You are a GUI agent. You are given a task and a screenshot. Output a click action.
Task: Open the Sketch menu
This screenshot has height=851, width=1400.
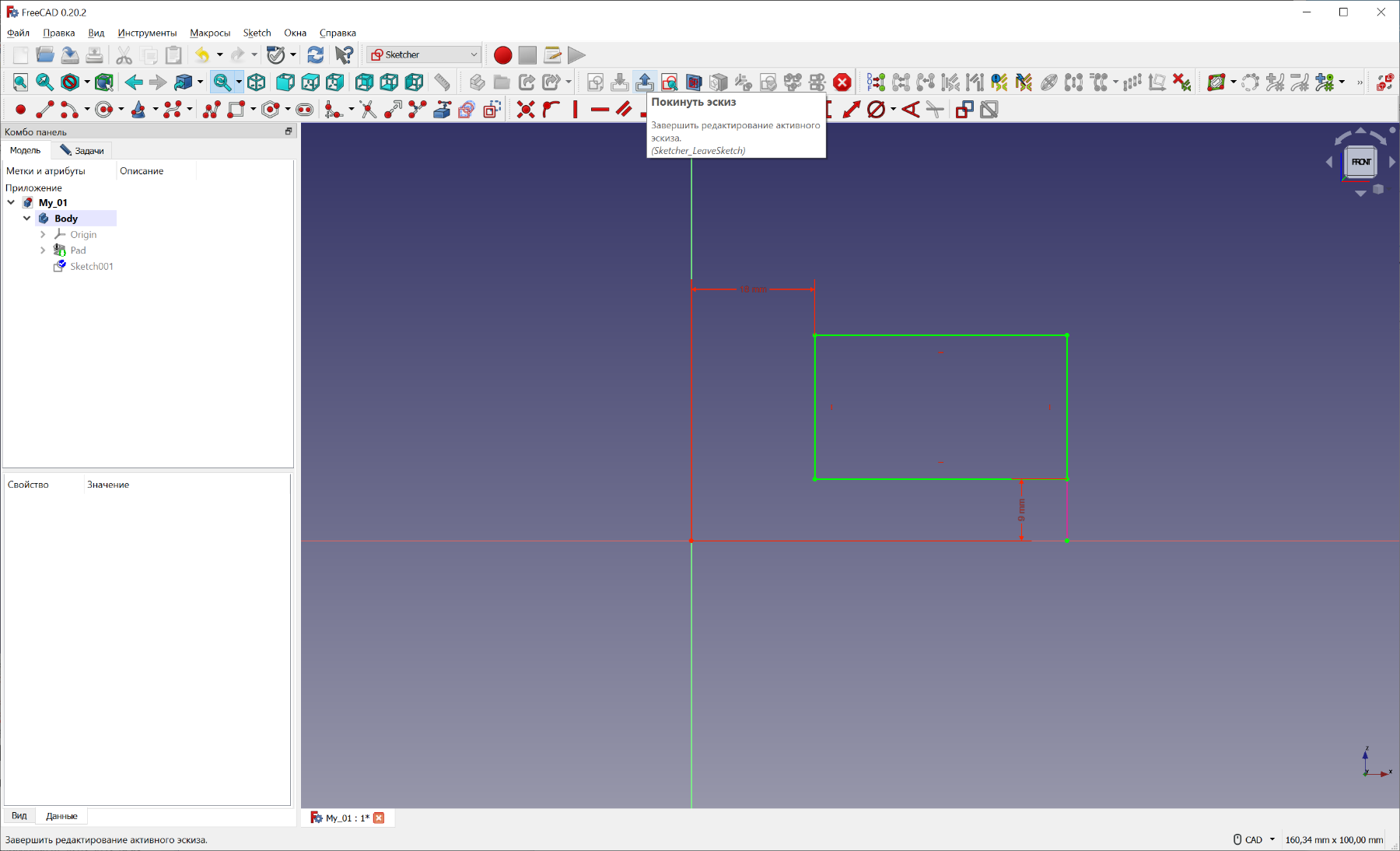tap(257, 33)
